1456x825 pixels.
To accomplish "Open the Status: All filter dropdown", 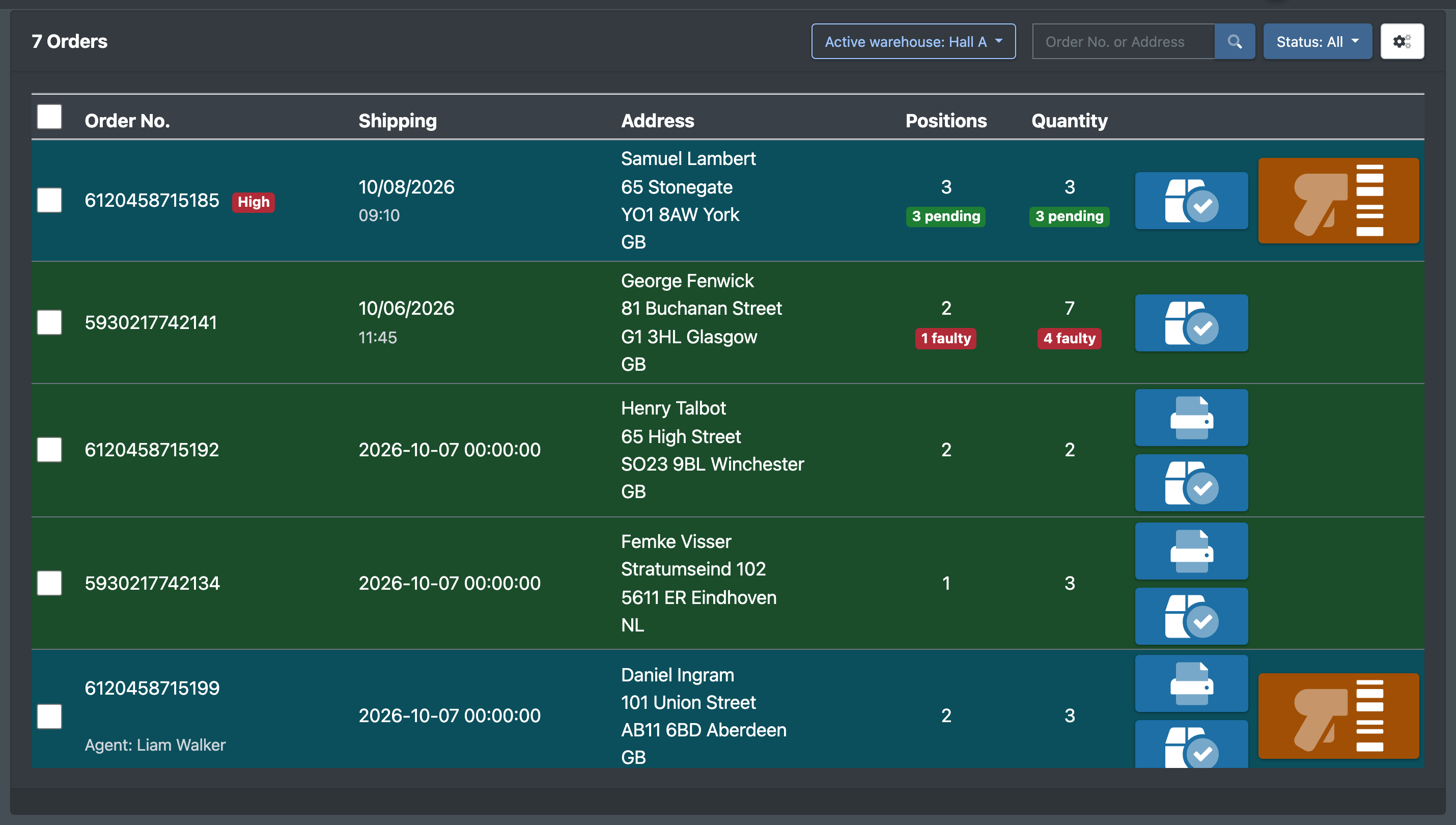I will pyautogui.click(x=1318, y=41).
